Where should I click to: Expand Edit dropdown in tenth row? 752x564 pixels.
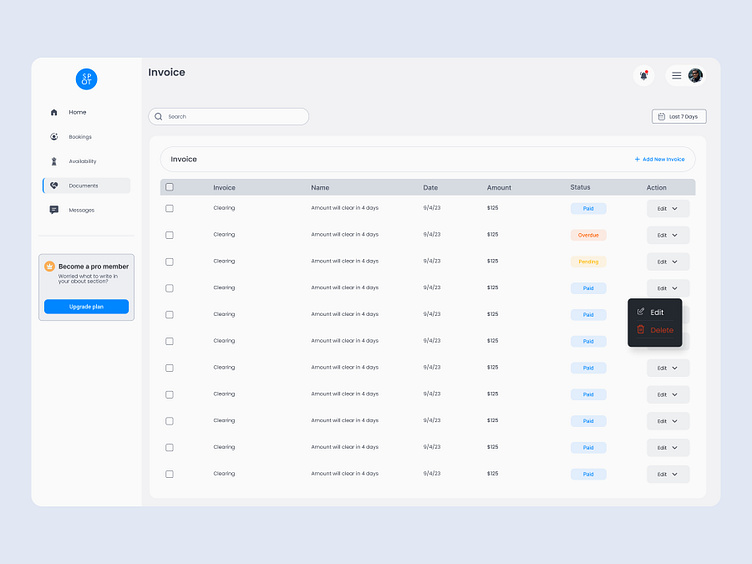pos(668,447)
